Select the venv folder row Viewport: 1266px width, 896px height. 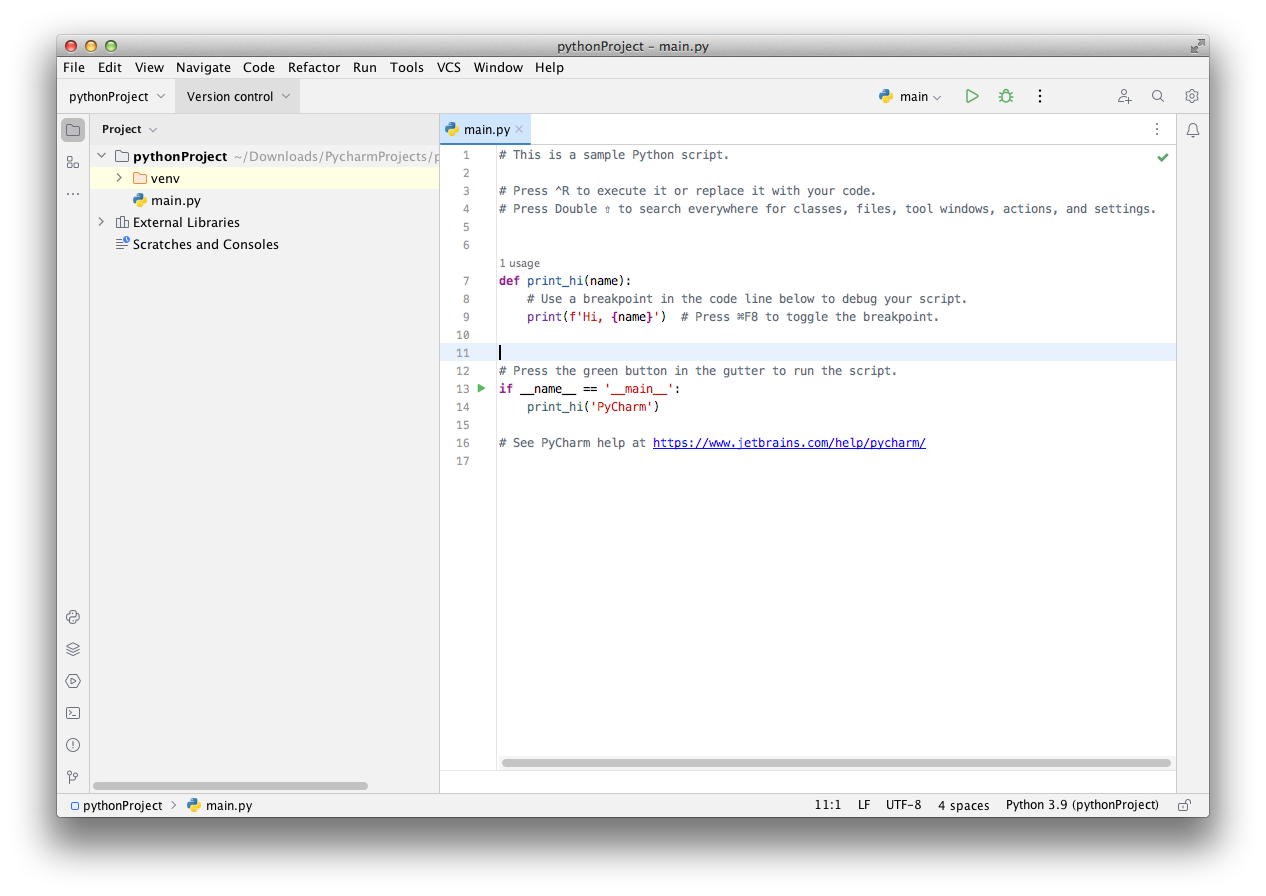click(265, 178)
